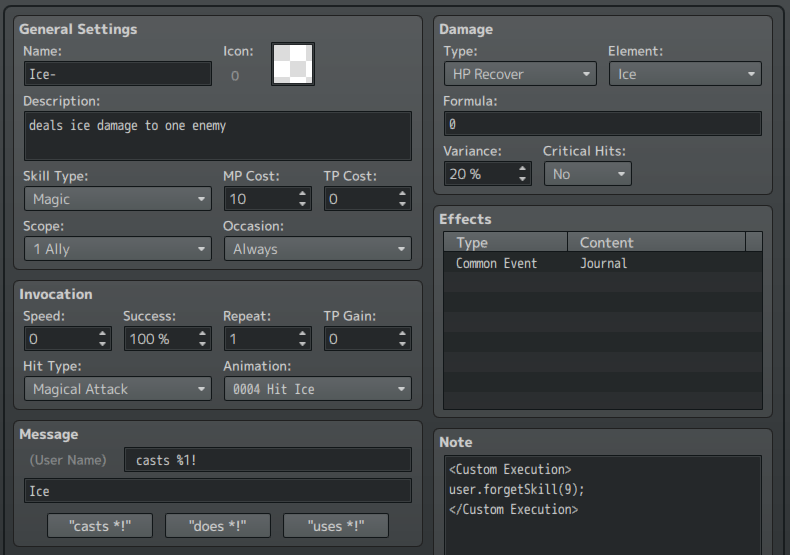Increase Repeat count with up arrow

pyautogui.click(x=302, y=333)
